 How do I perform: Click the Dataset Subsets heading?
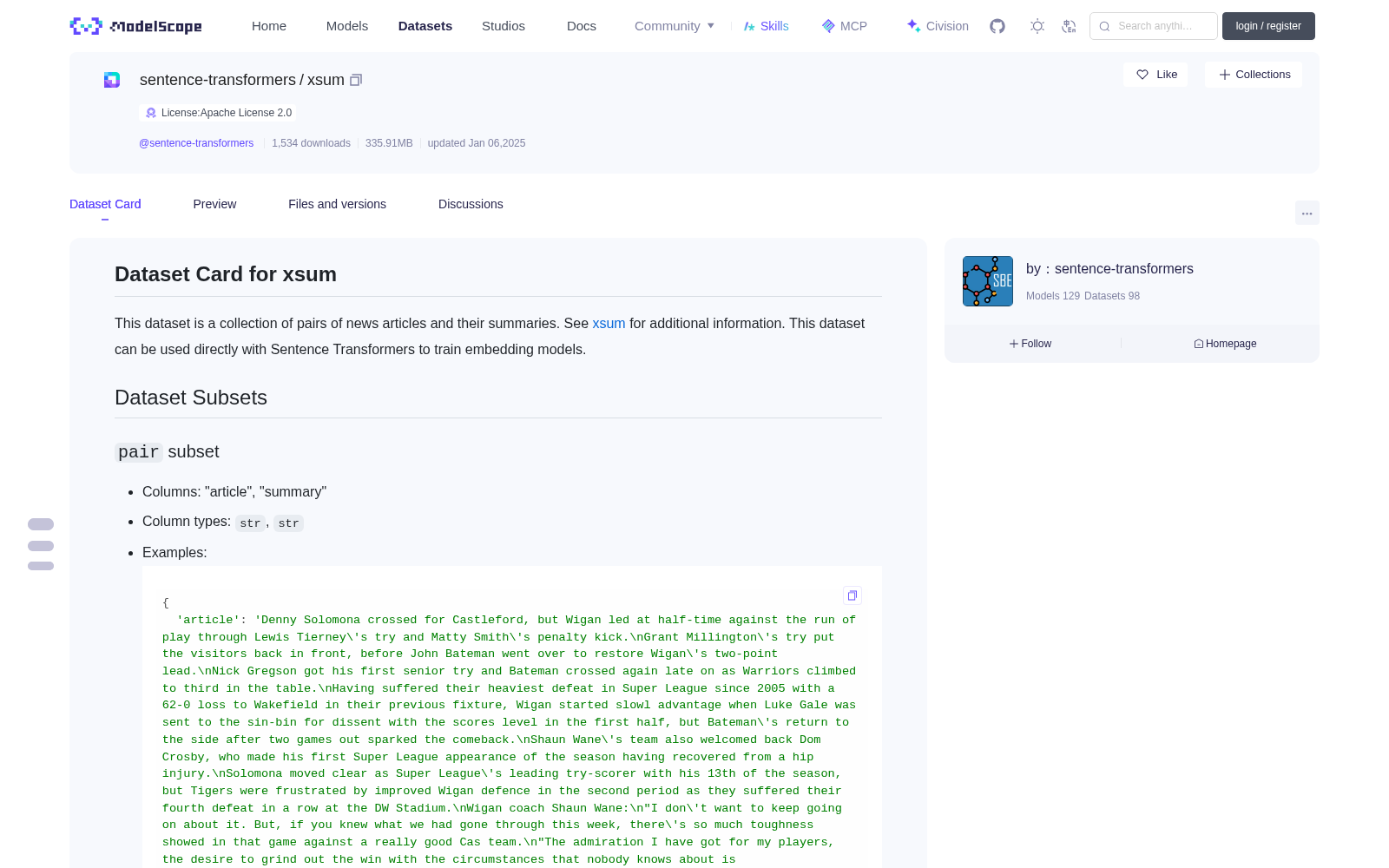point(191,398)
